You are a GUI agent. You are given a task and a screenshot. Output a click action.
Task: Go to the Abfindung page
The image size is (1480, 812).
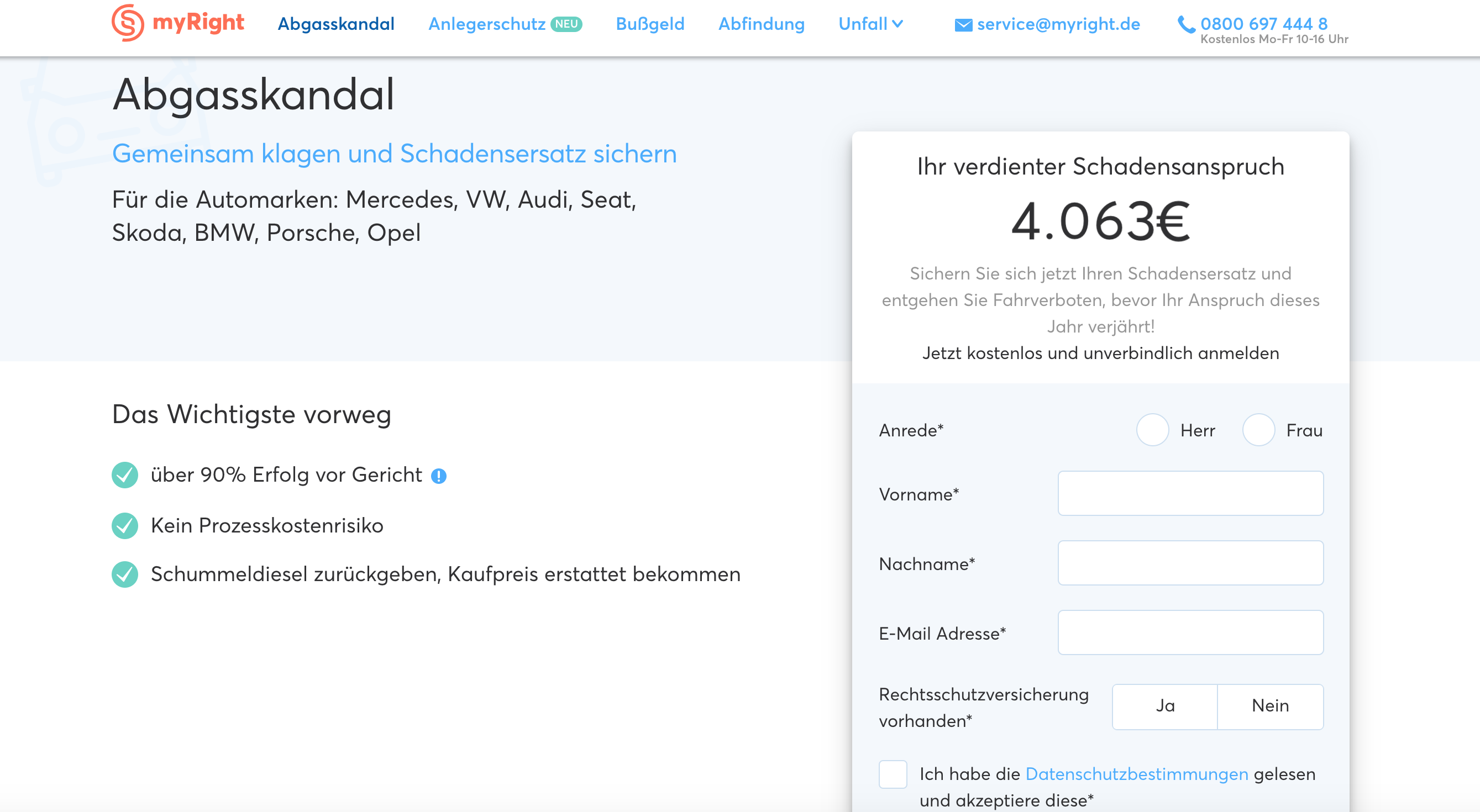(x=761, y=24)
